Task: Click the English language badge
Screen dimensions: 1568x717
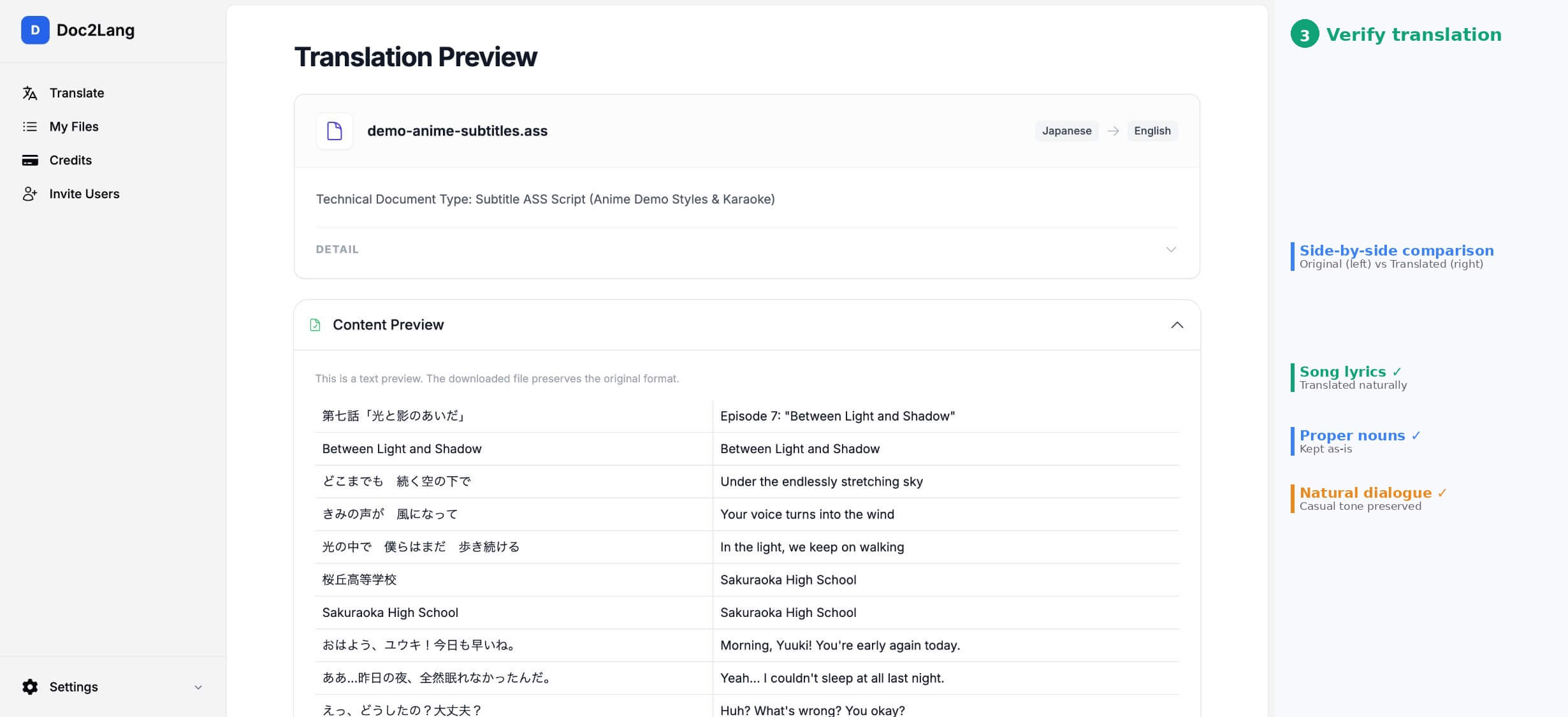Action: coord(1152,131)
